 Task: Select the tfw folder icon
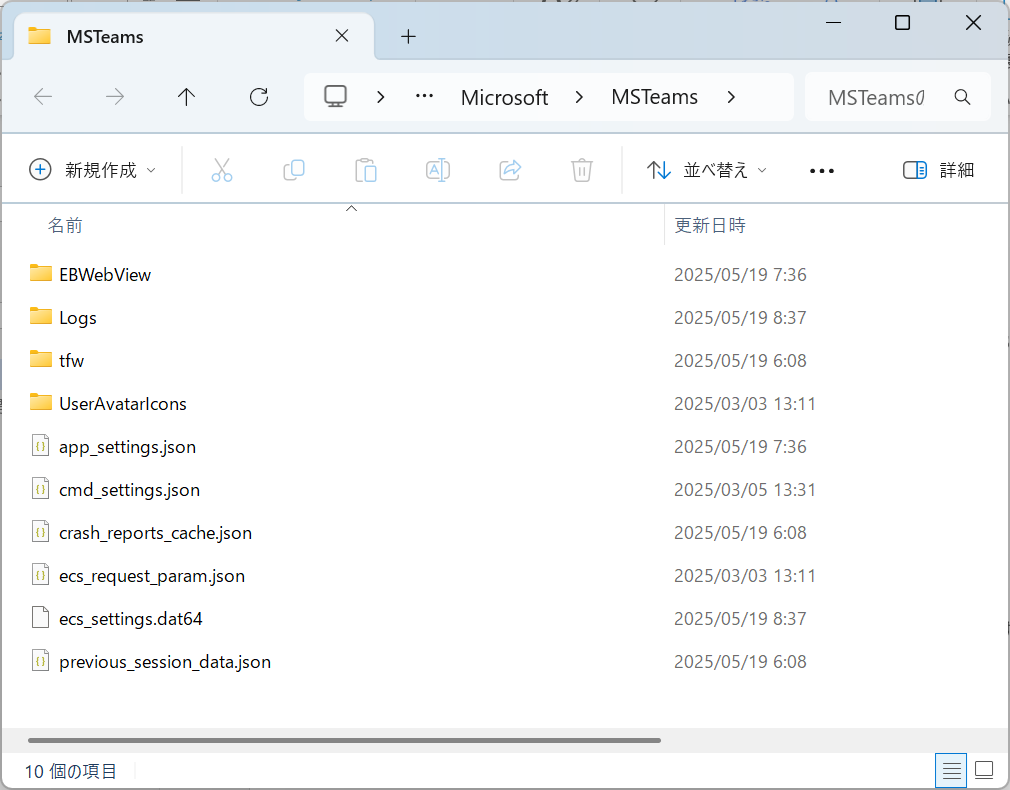[41, 359]
